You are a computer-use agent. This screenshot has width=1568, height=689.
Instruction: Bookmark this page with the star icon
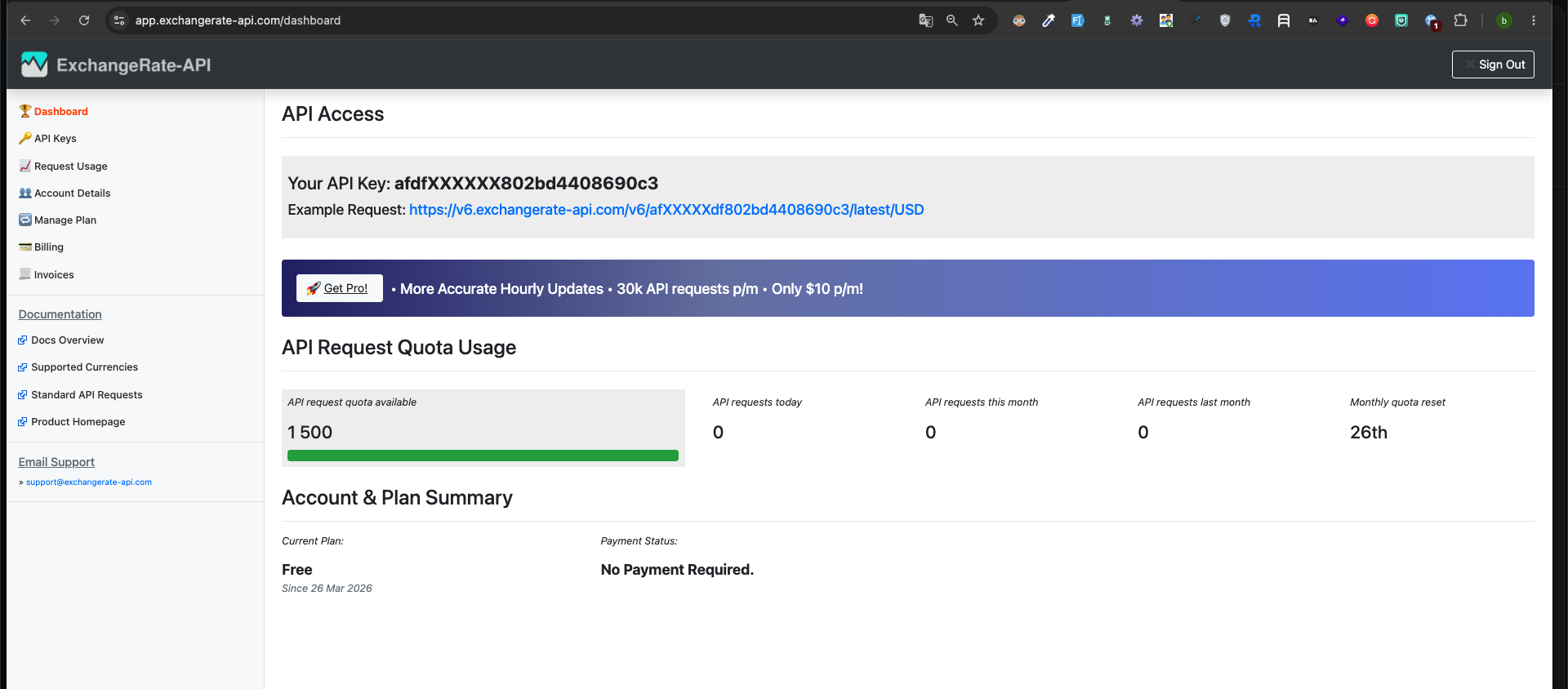(978, 20)
